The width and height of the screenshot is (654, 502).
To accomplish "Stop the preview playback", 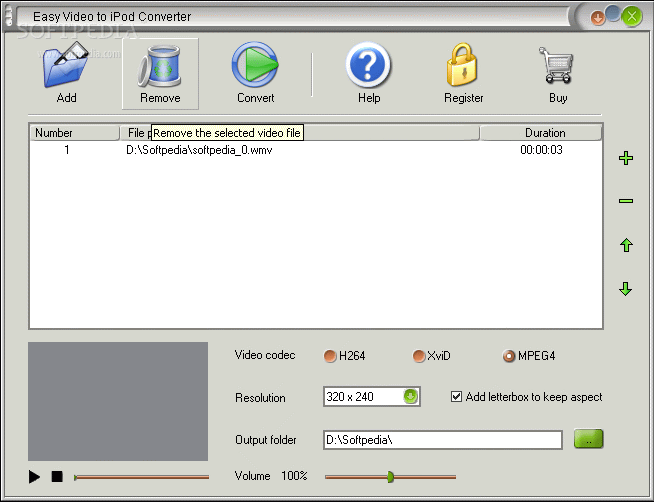I will pyautogui.click(x=57, y=476).
